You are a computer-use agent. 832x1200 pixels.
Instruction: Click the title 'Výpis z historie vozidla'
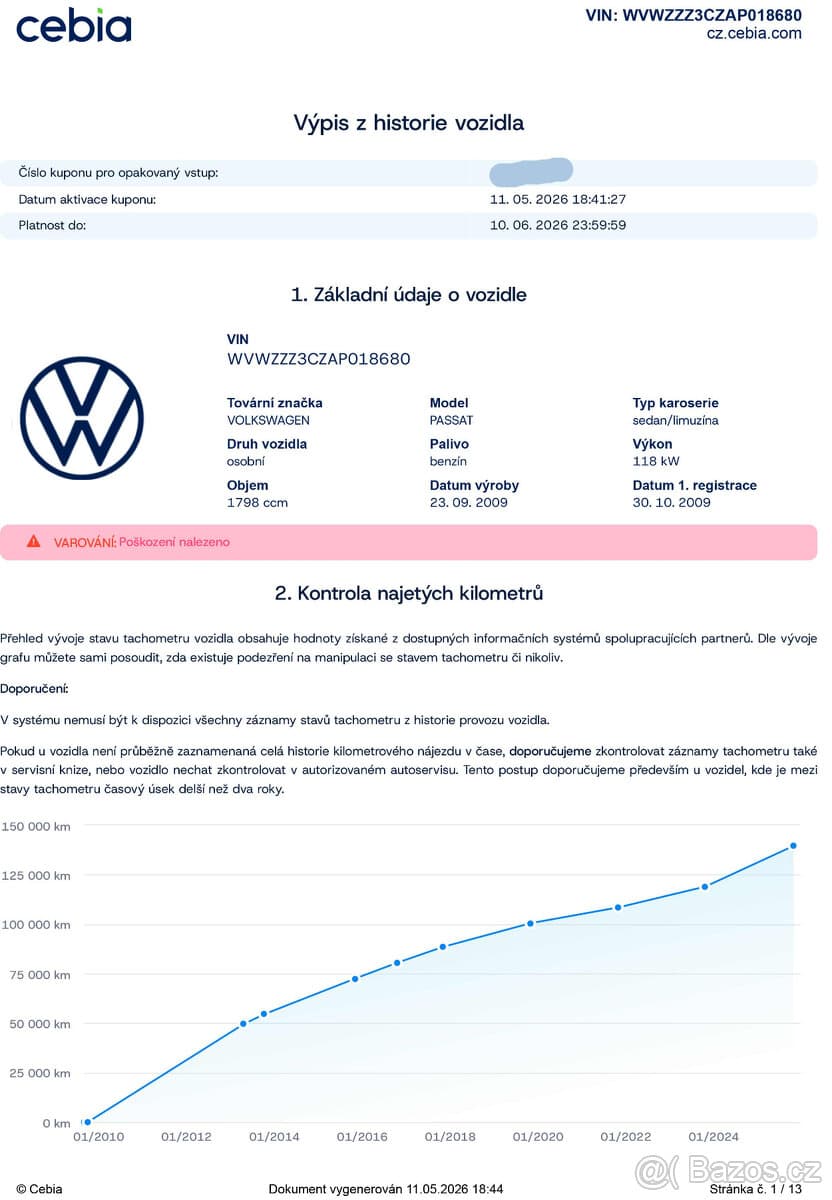pyautogui.click(x=409, y=123)
